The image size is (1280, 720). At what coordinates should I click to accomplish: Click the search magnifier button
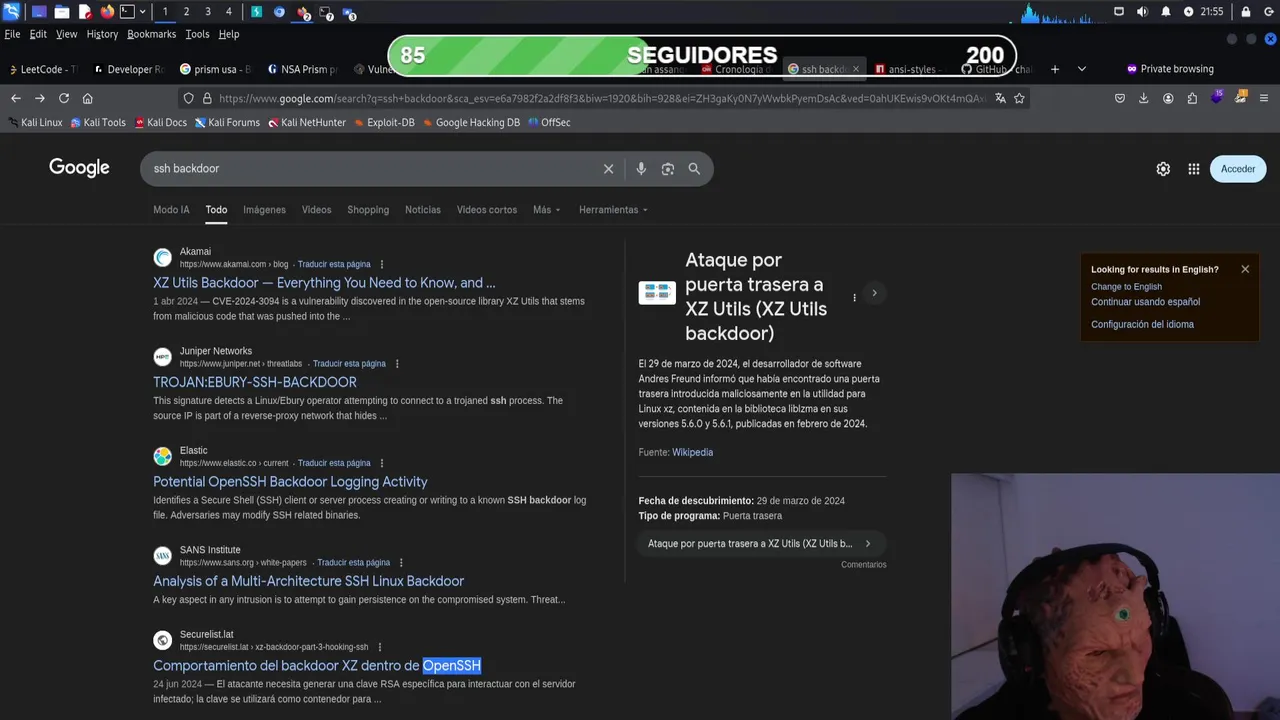tap(694, 169)
